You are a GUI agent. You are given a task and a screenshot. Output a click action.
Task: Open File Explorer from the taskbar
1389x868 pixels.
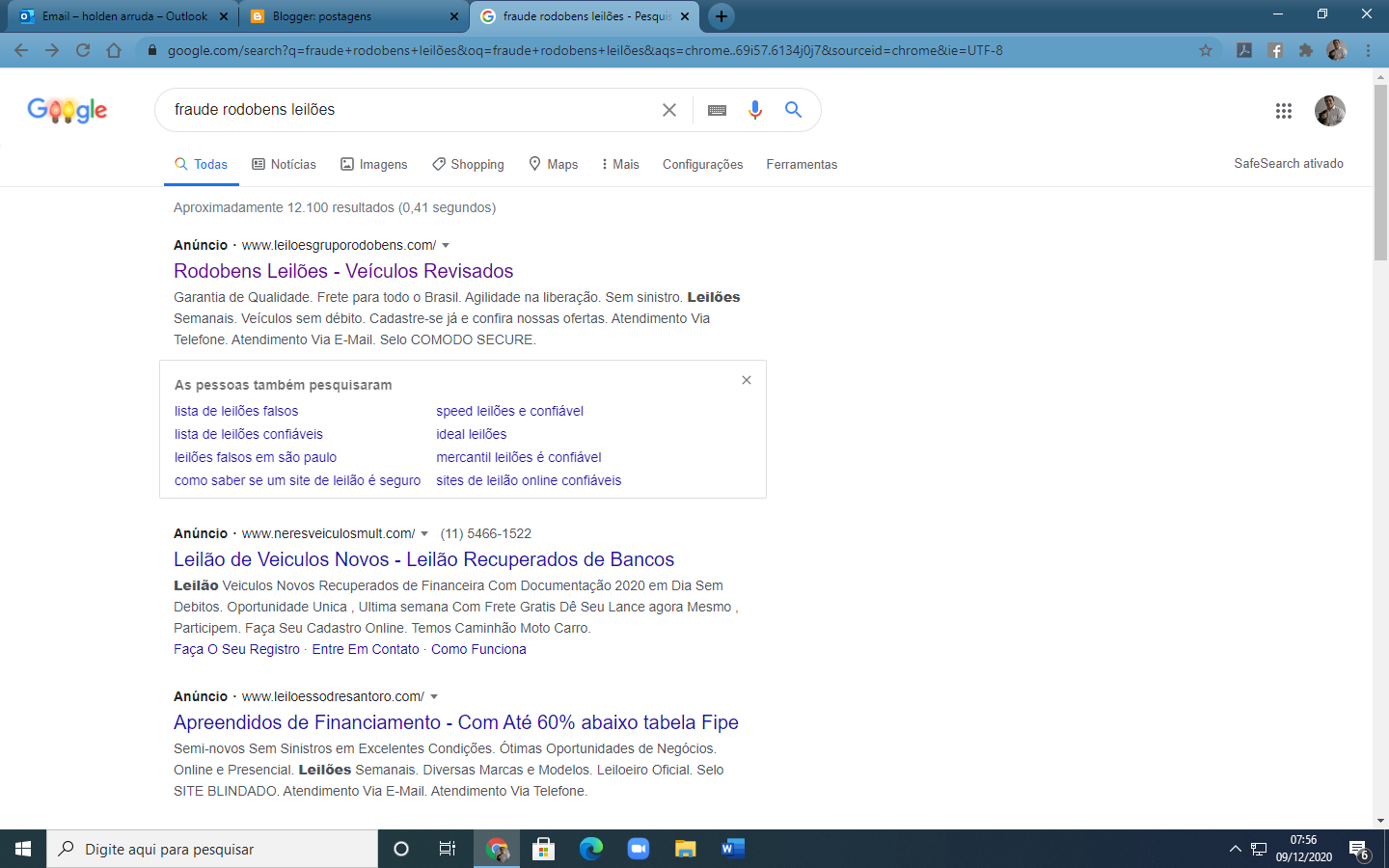pos(685,849)
